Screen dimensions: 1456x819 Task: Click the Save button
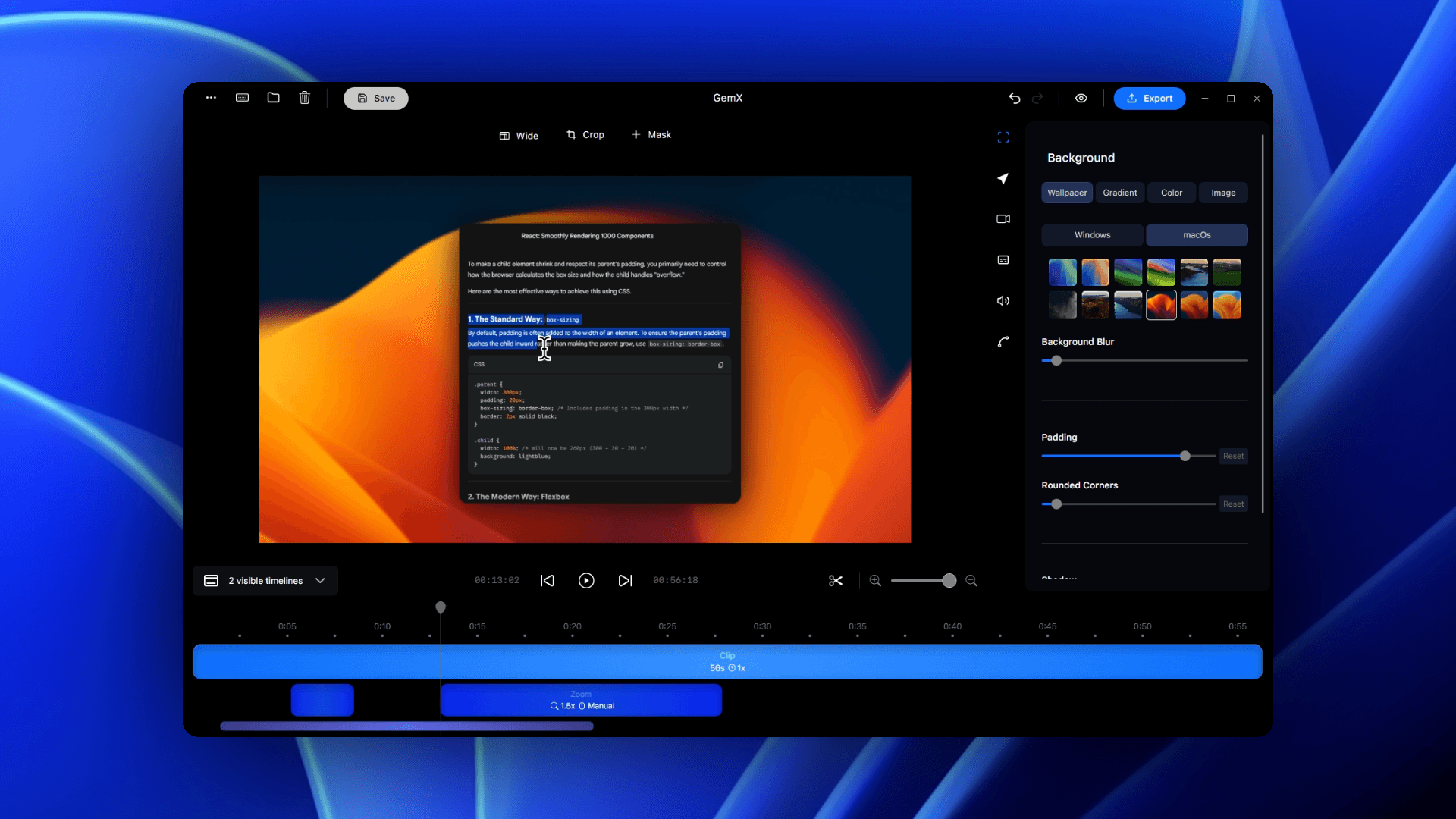click(375, 99)
